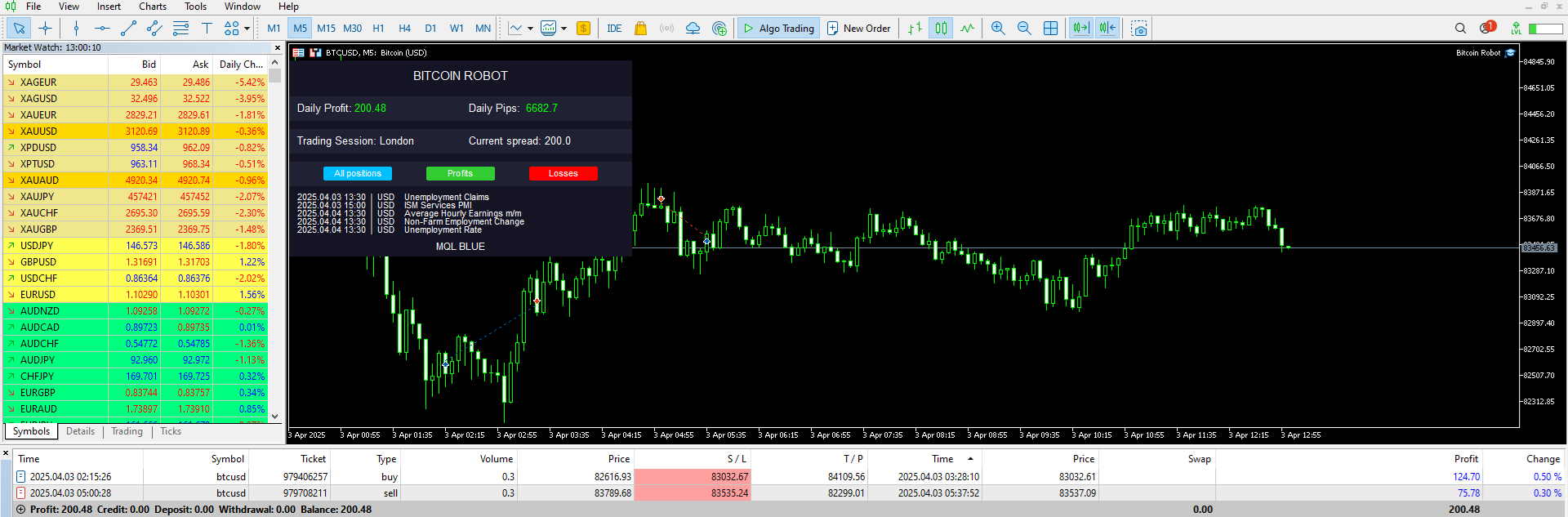1568x517 pixels.
Task: Switch to the Details tab
Action: pos(80,431)
